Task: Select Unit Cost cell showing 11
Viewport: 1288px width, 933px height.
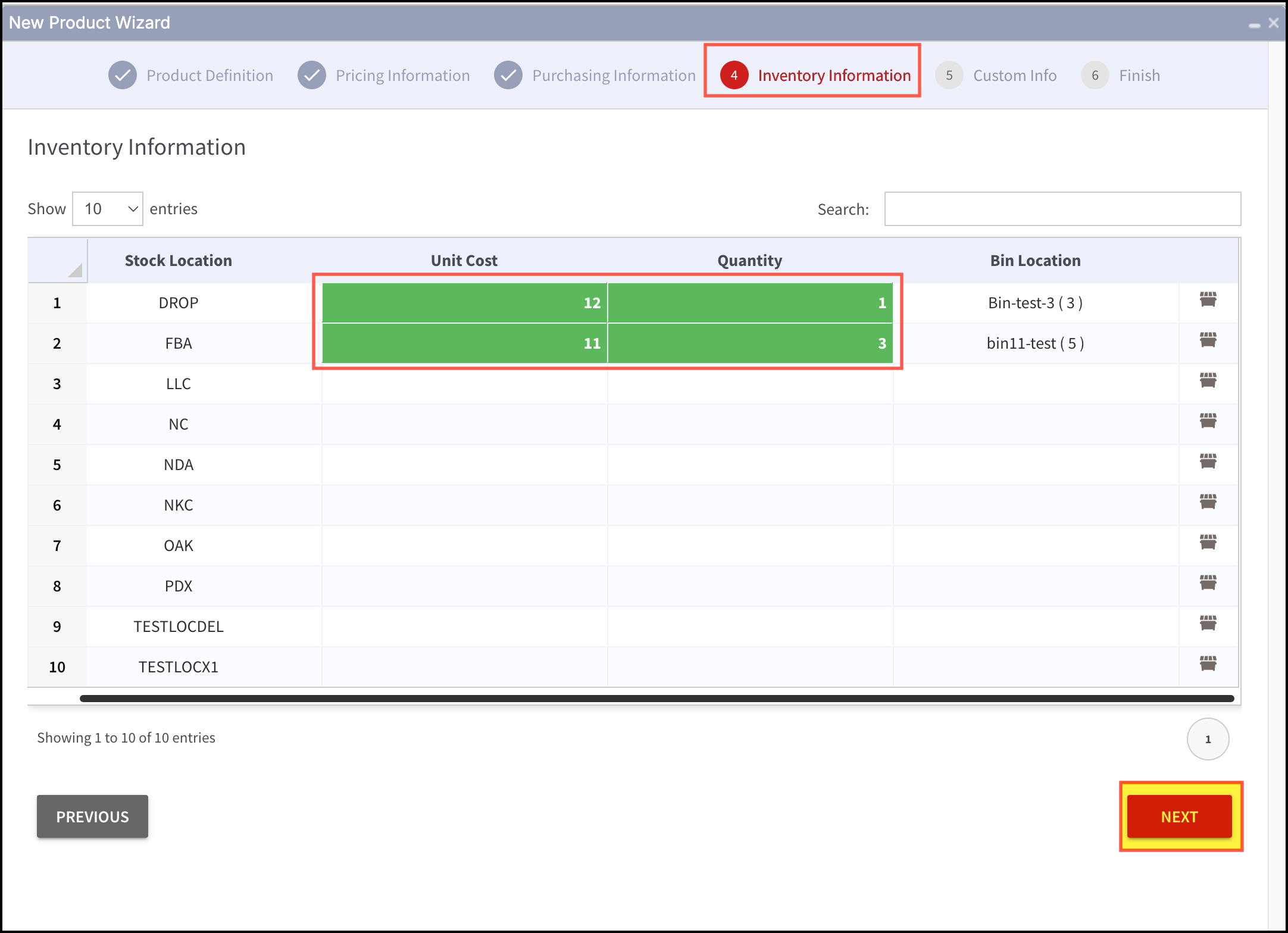Action: [464, 343]
